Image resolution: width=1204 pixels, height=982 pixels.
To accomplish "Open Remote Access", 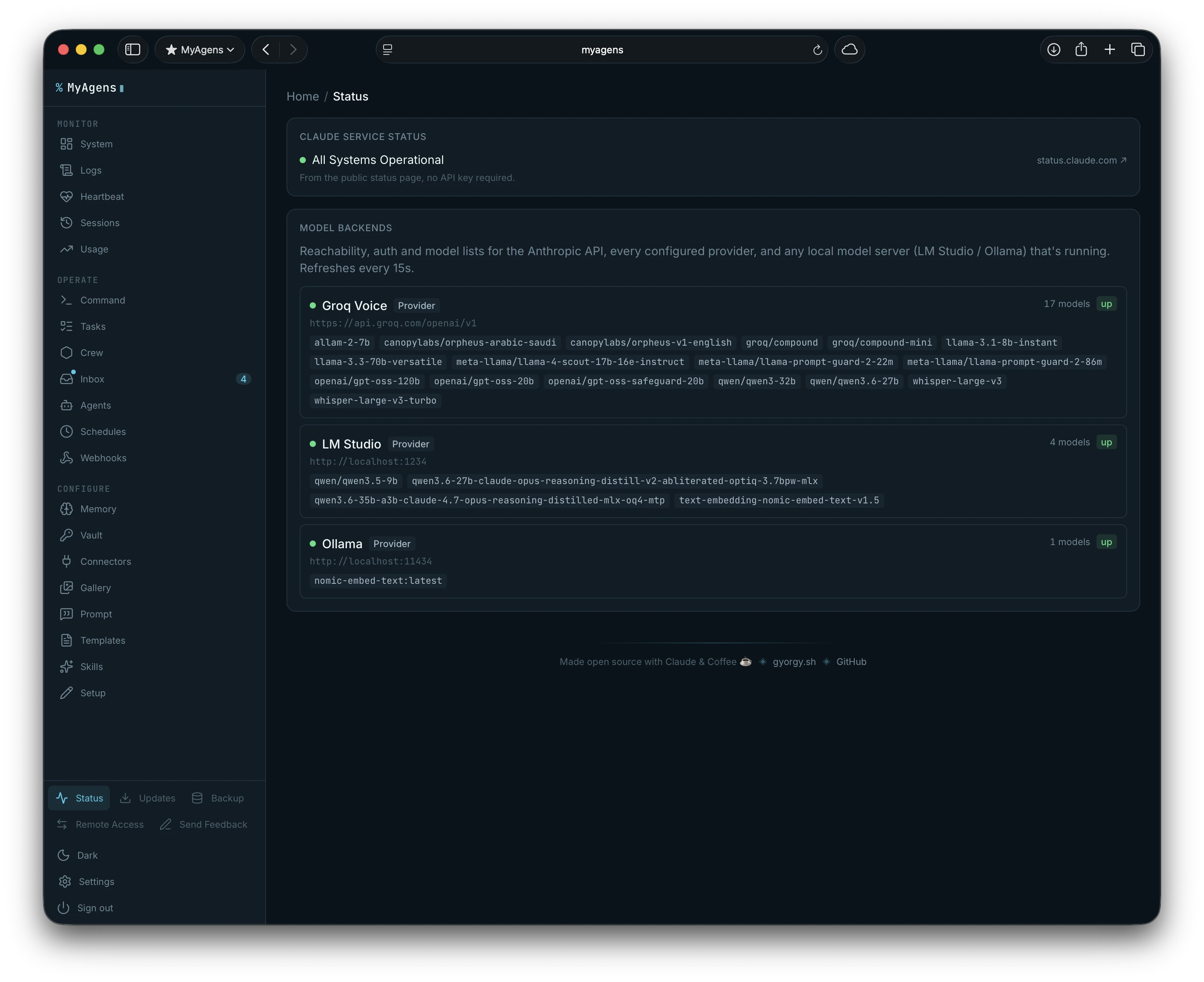I will click(x=100, y=825).
